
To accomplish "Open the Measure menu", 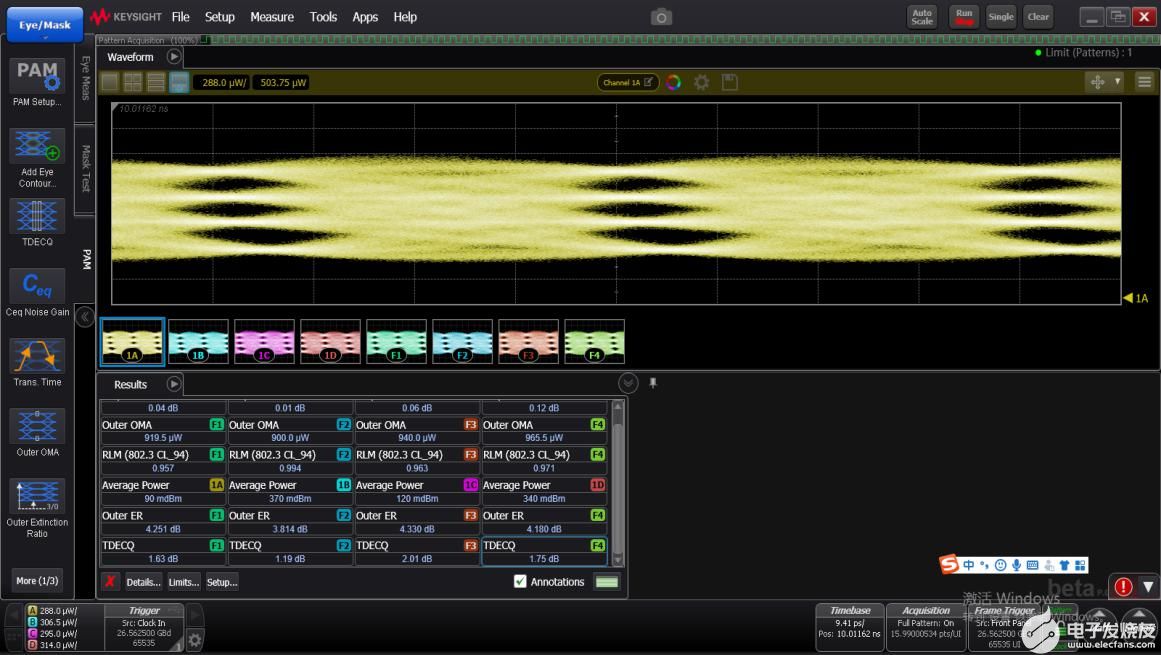I will (271, 17).
